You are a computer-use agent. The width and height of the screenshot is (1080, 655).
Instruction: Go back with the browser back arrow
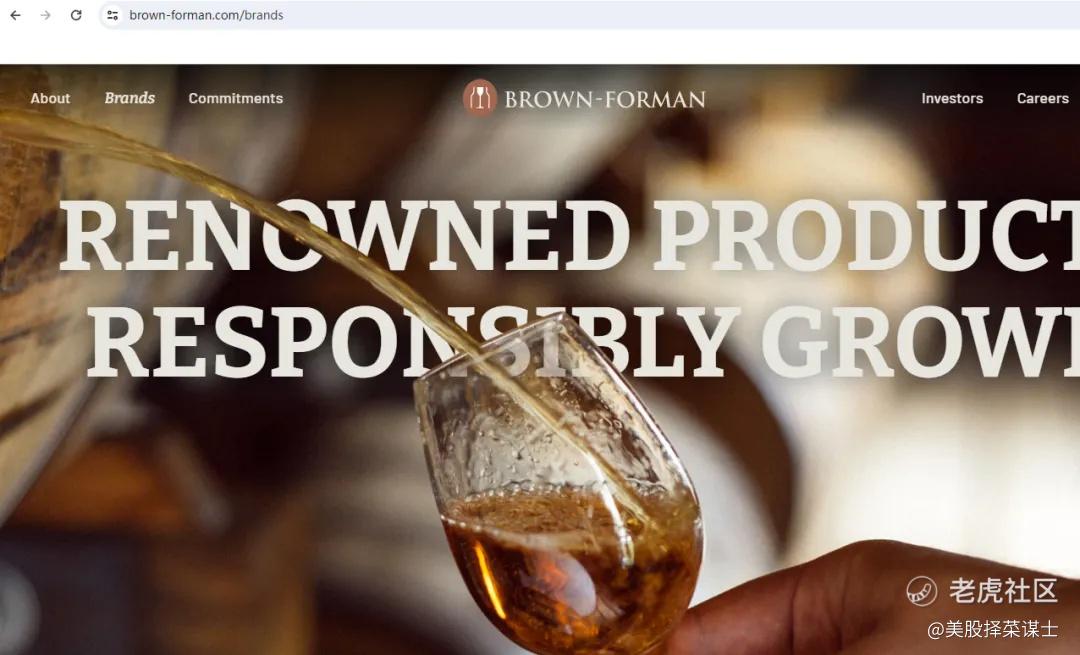point(15,15)
